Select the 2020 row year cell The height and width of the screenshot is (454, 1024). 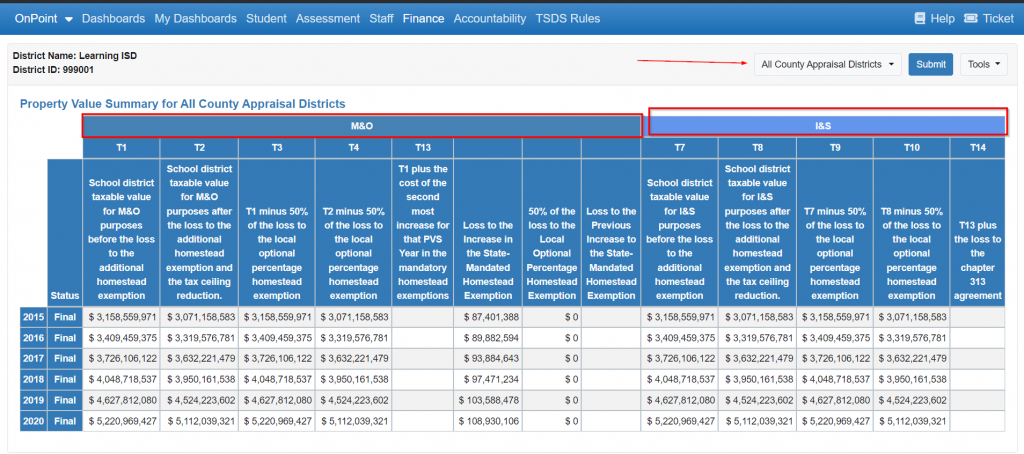(33, 421)
